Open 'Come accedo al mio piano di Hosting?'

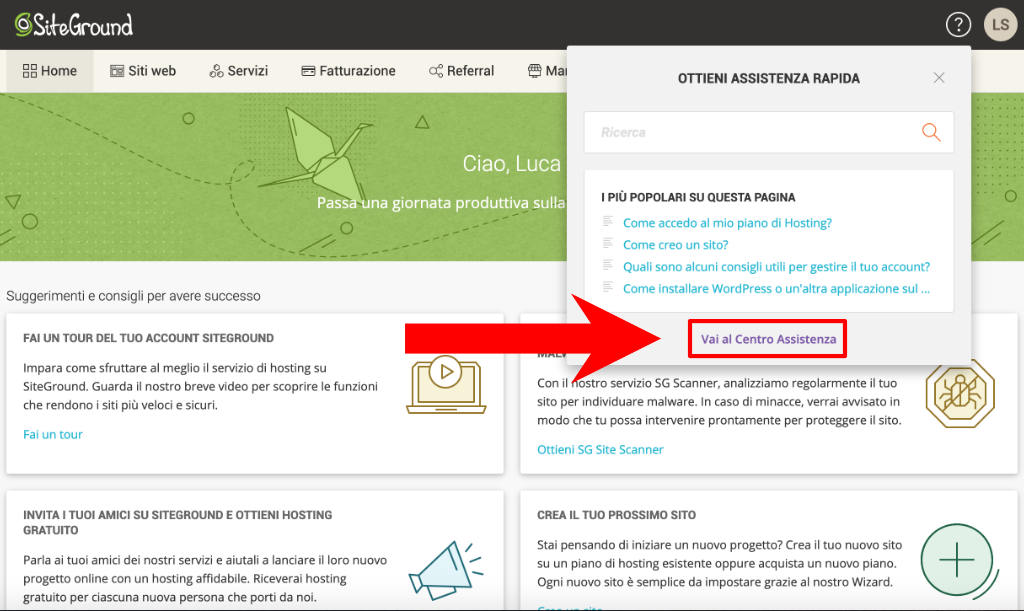click(x=727, y=223)
